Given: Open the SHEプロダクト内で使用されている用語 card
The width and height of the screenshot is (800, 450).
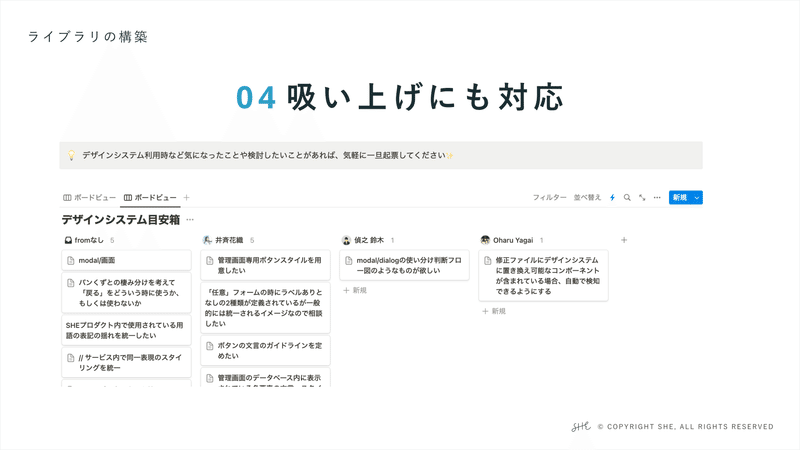Looking at the screenshot, I should point(127,330).
